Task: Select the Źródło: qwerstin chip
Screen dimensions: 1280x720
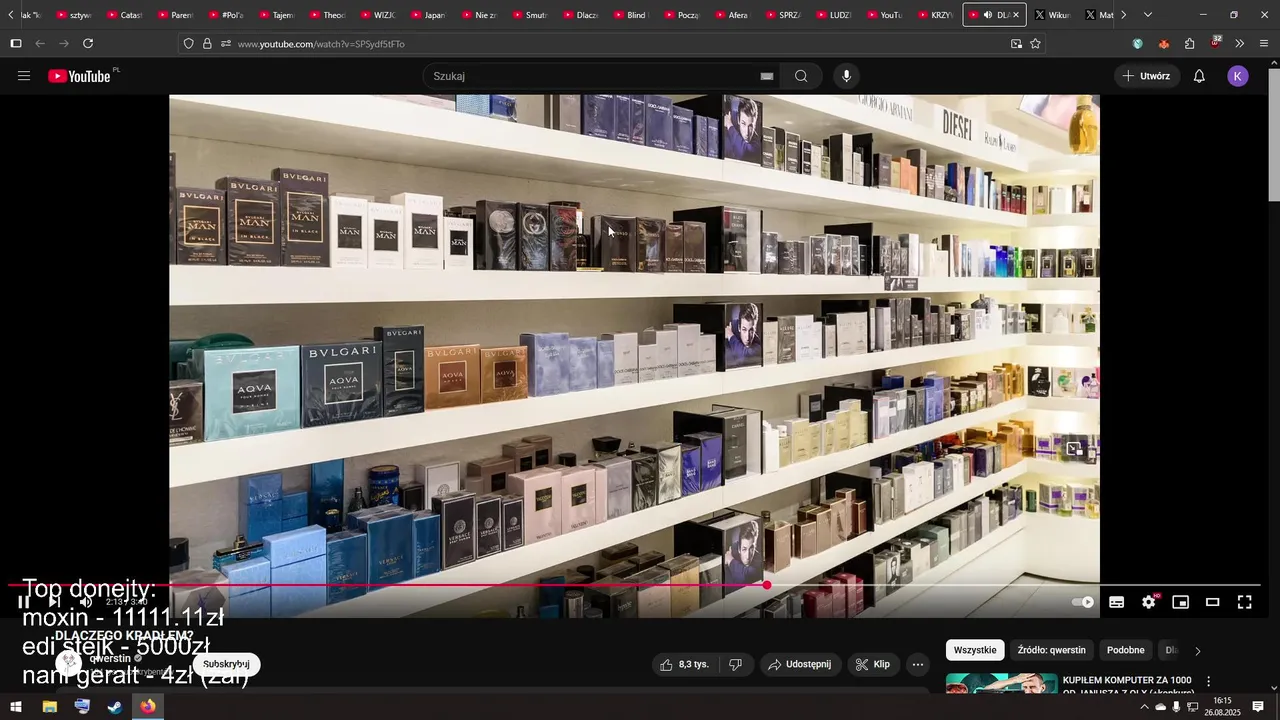Action: 1051,650
